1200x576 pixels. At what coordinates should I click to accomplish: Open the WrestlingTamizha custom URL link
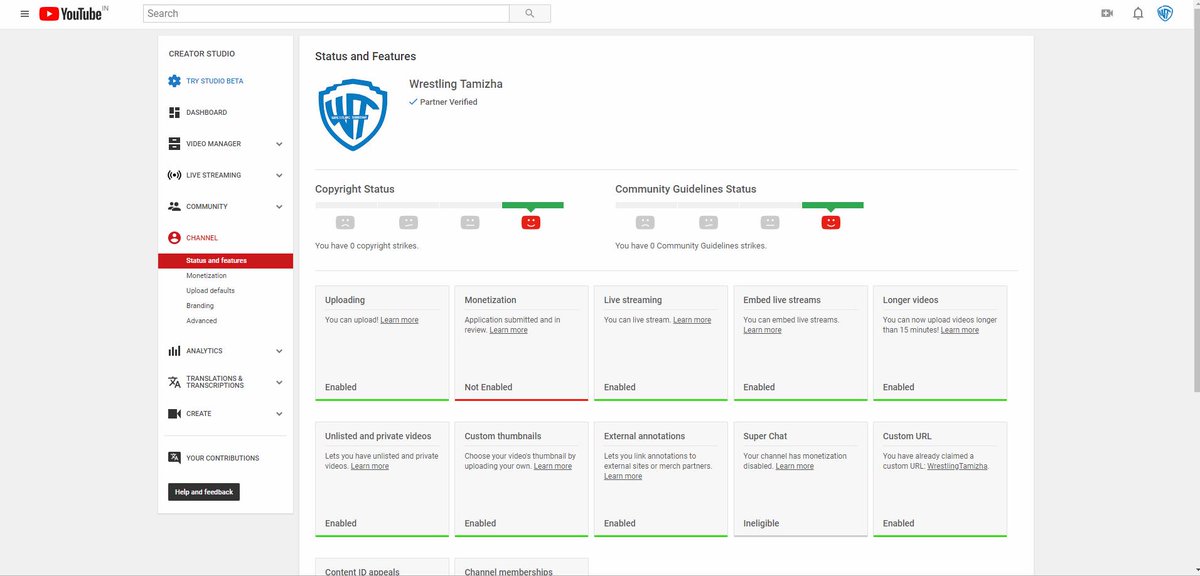[x=957, y=466]
